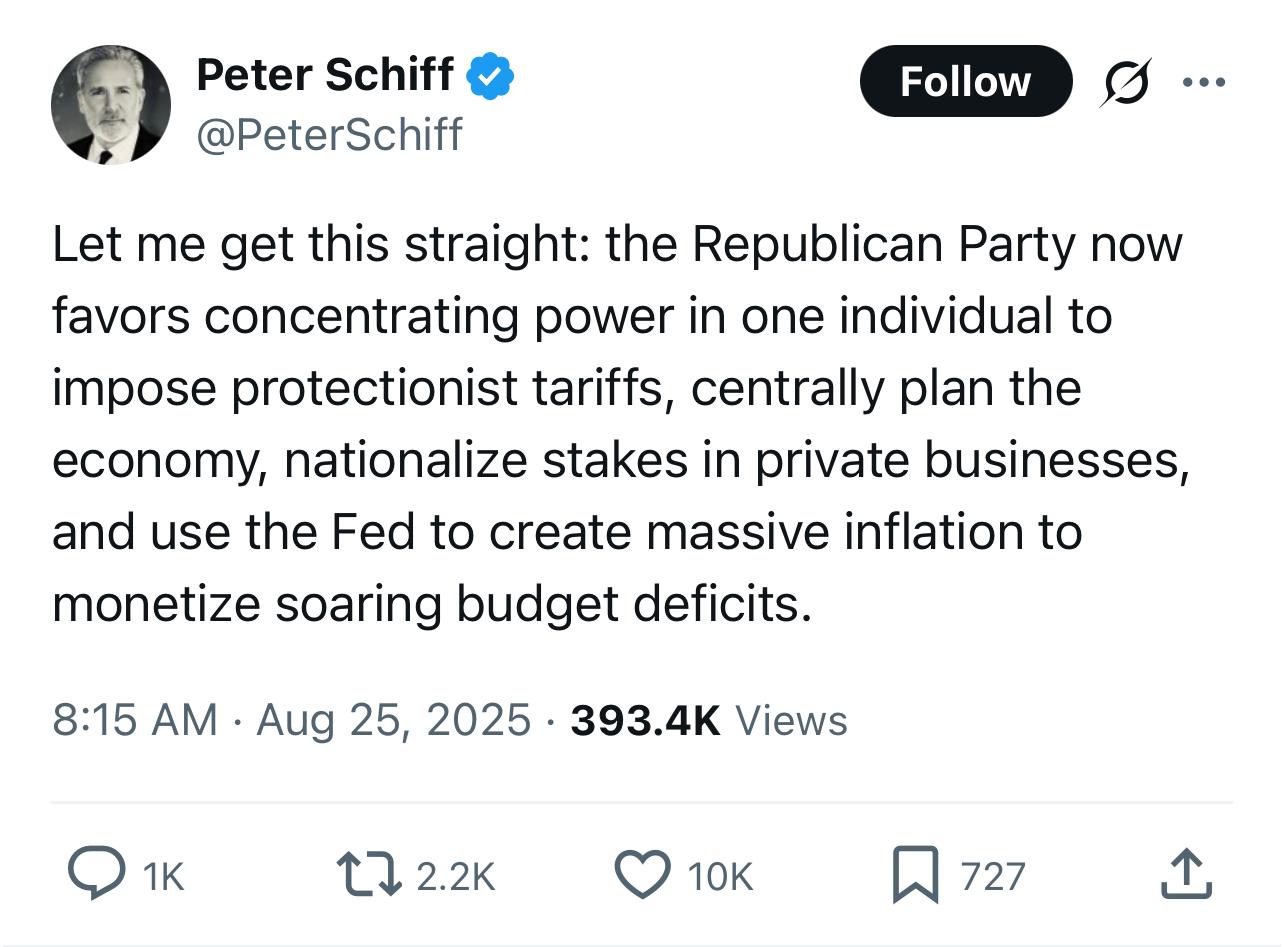Open the @PeterSchiff handle link
1284x947 pixels.
(330, 134)
